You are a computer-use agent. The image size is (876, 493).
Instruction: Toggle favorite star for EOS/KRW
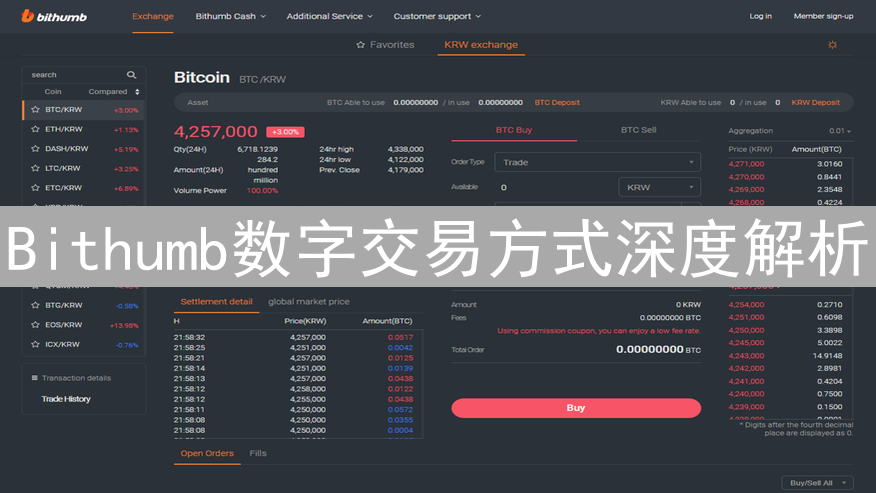[35, 325]
